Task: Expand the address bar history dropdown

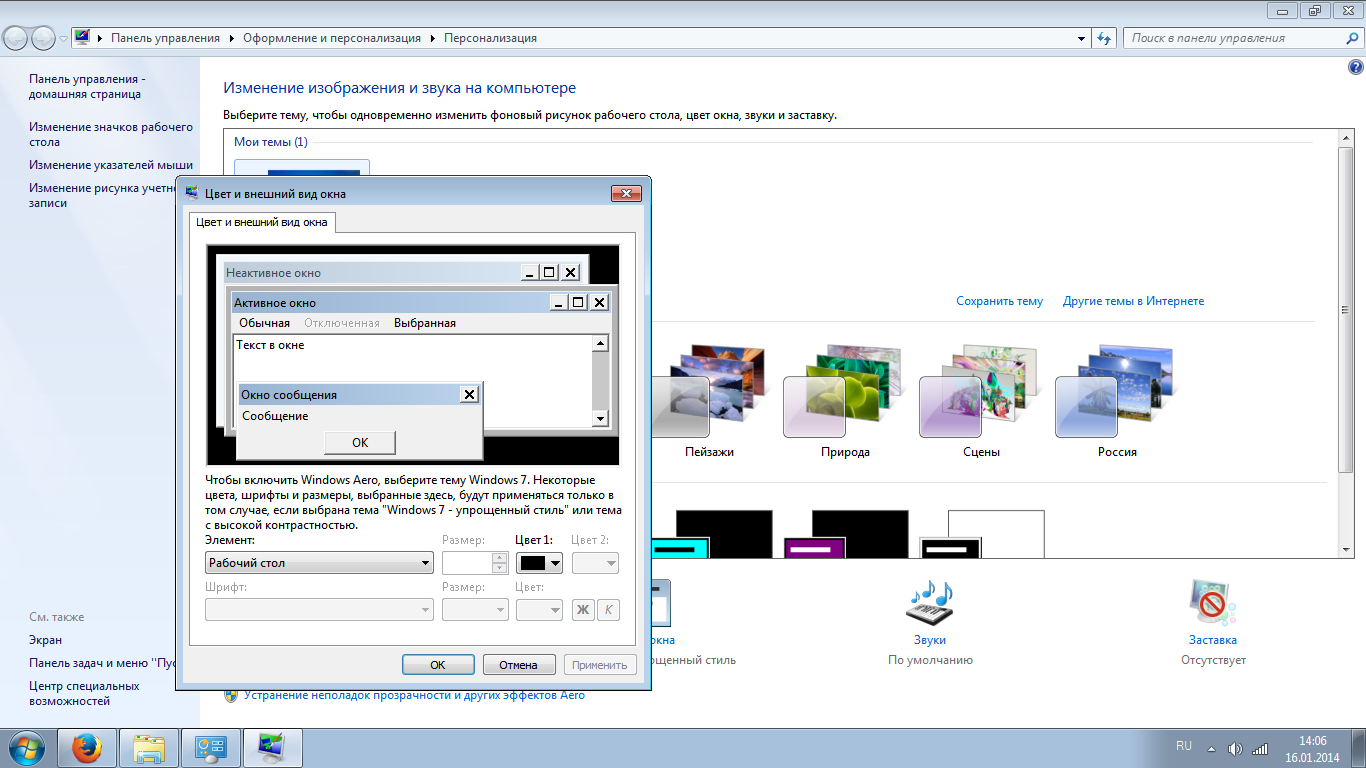Action: click(1082, 38)
